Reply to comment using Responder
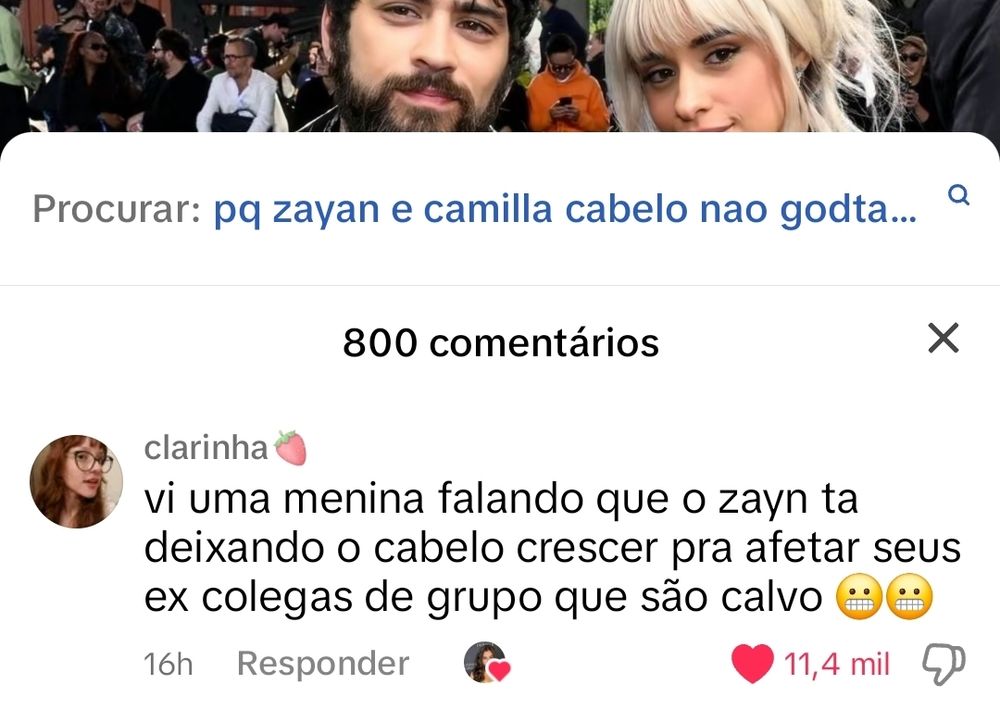 (323, 663)
